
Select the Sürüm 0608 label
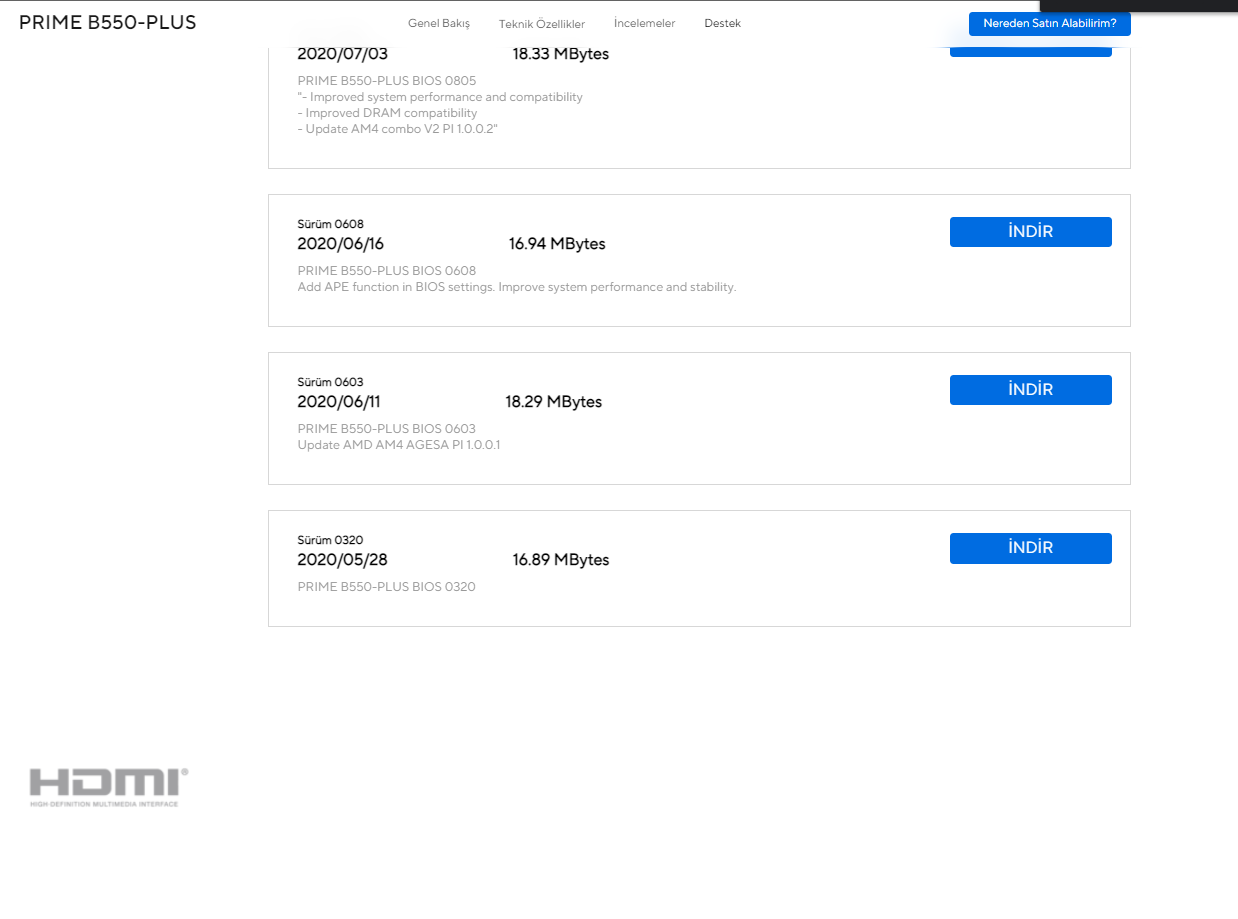tap(331, 224)
